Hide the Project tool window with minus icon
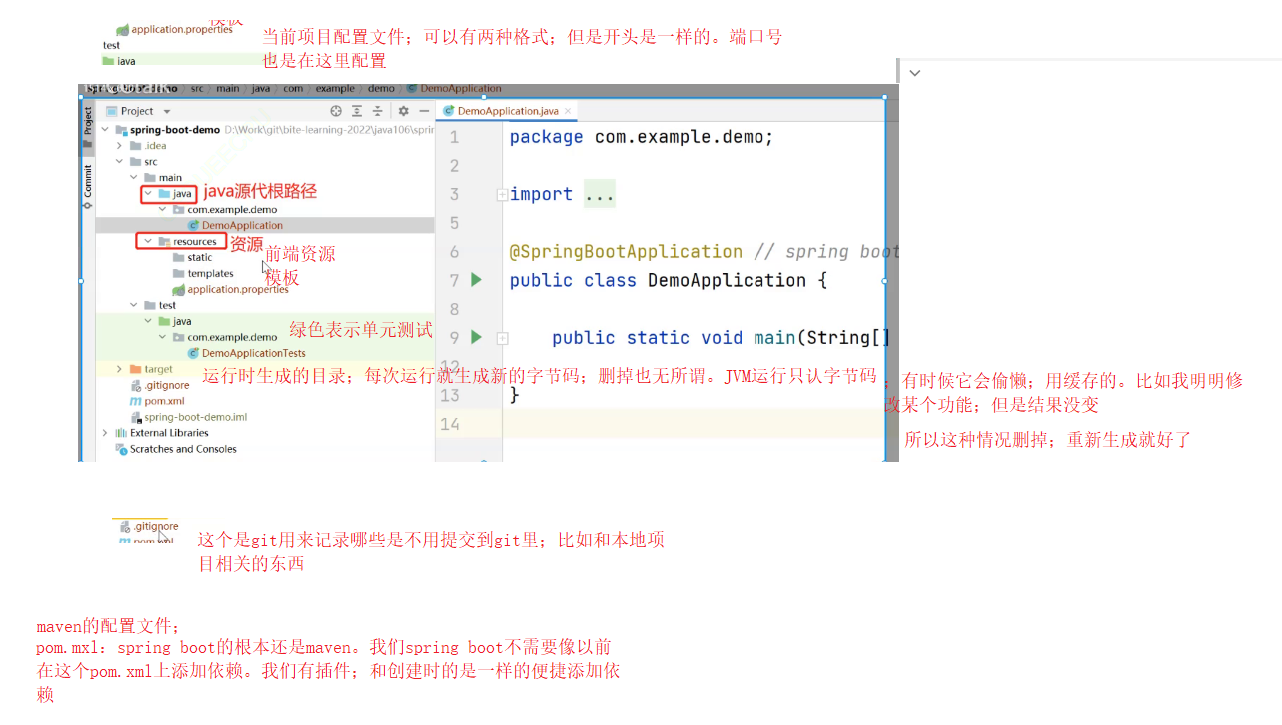Viewport: 1282px width, 725px height. [x=423, y=111]
